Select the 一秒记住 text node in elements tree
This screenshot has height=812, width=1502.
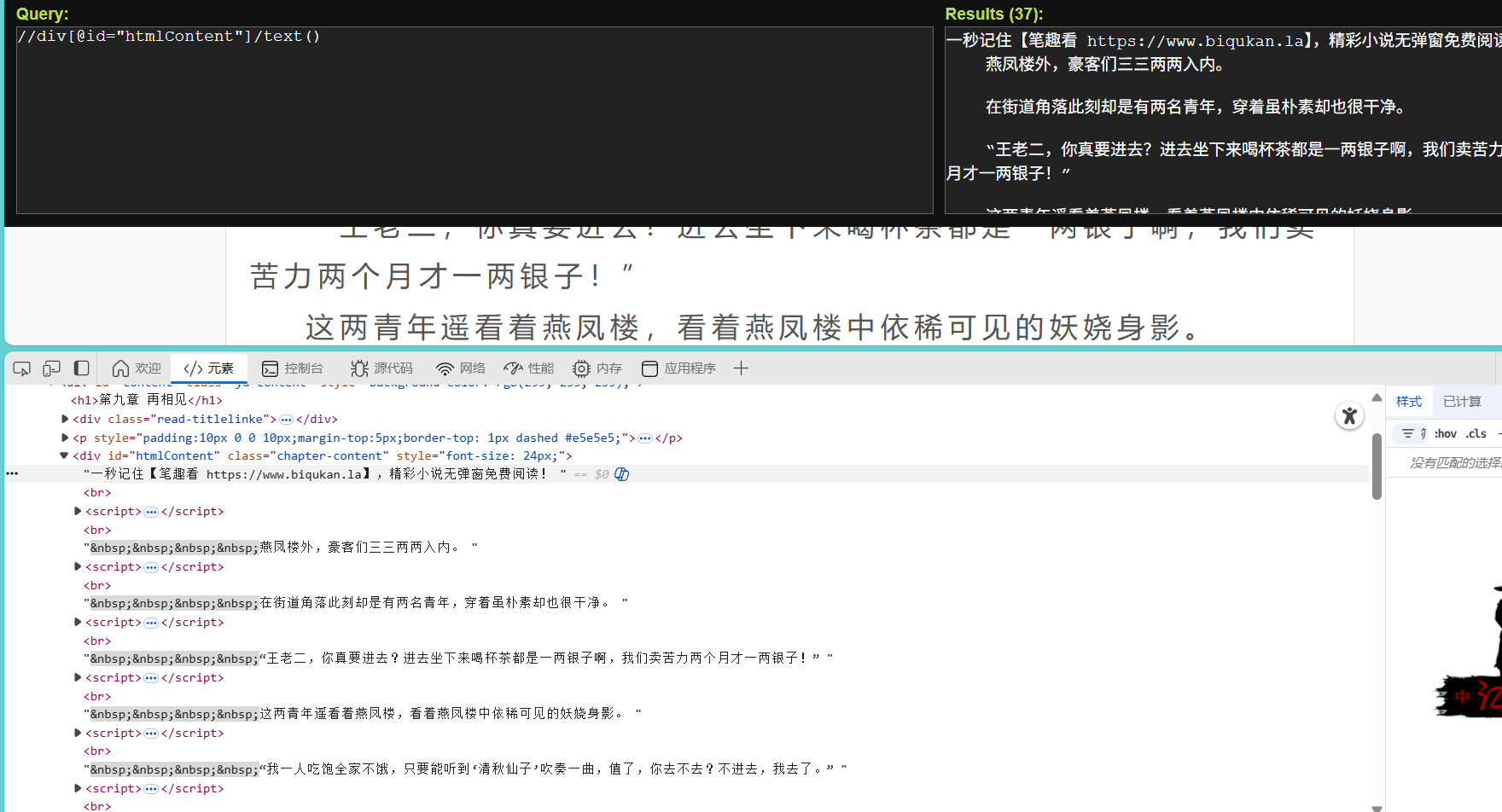point(325,474)
